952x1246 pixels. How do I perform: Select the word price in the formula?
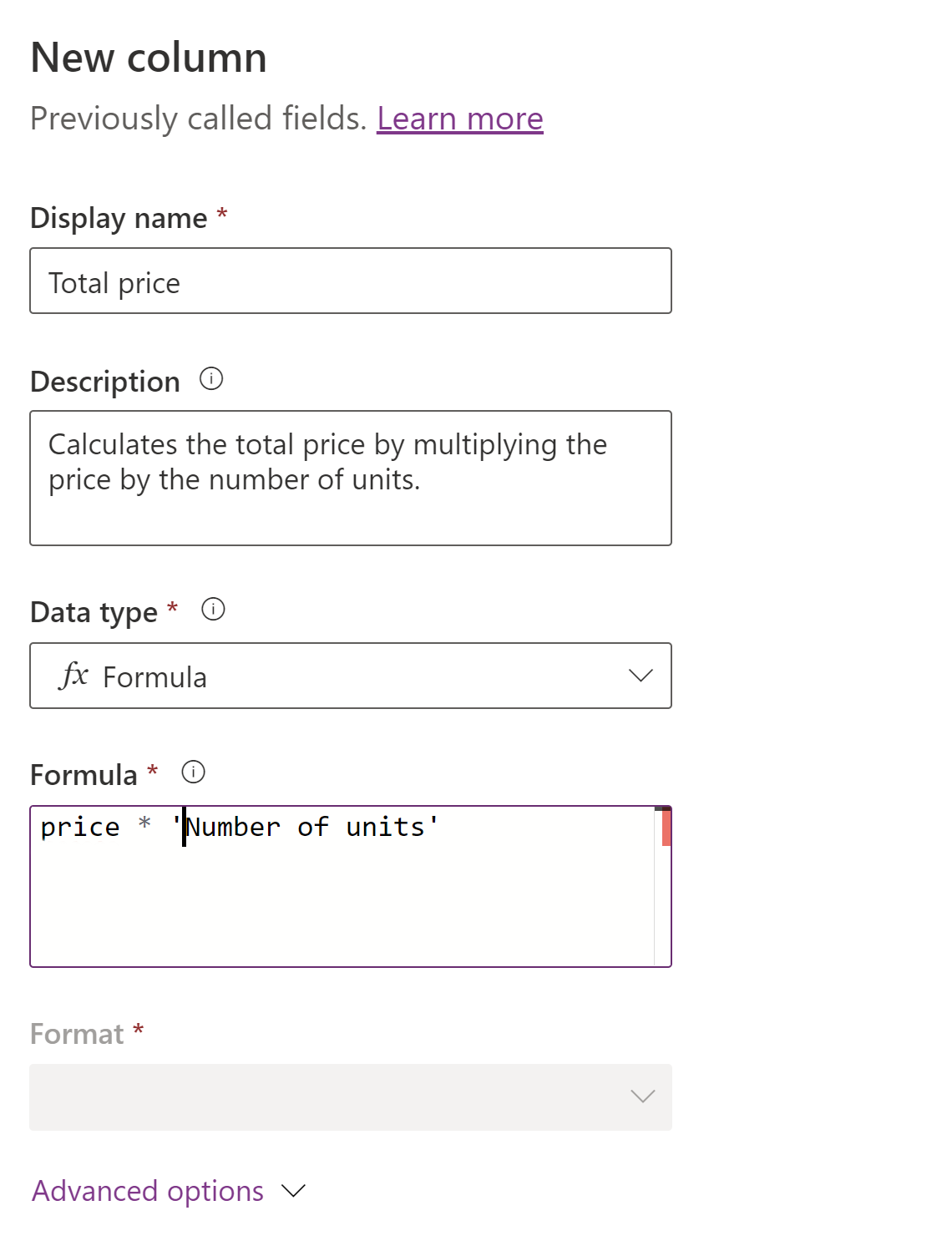[x=82, y=827]
